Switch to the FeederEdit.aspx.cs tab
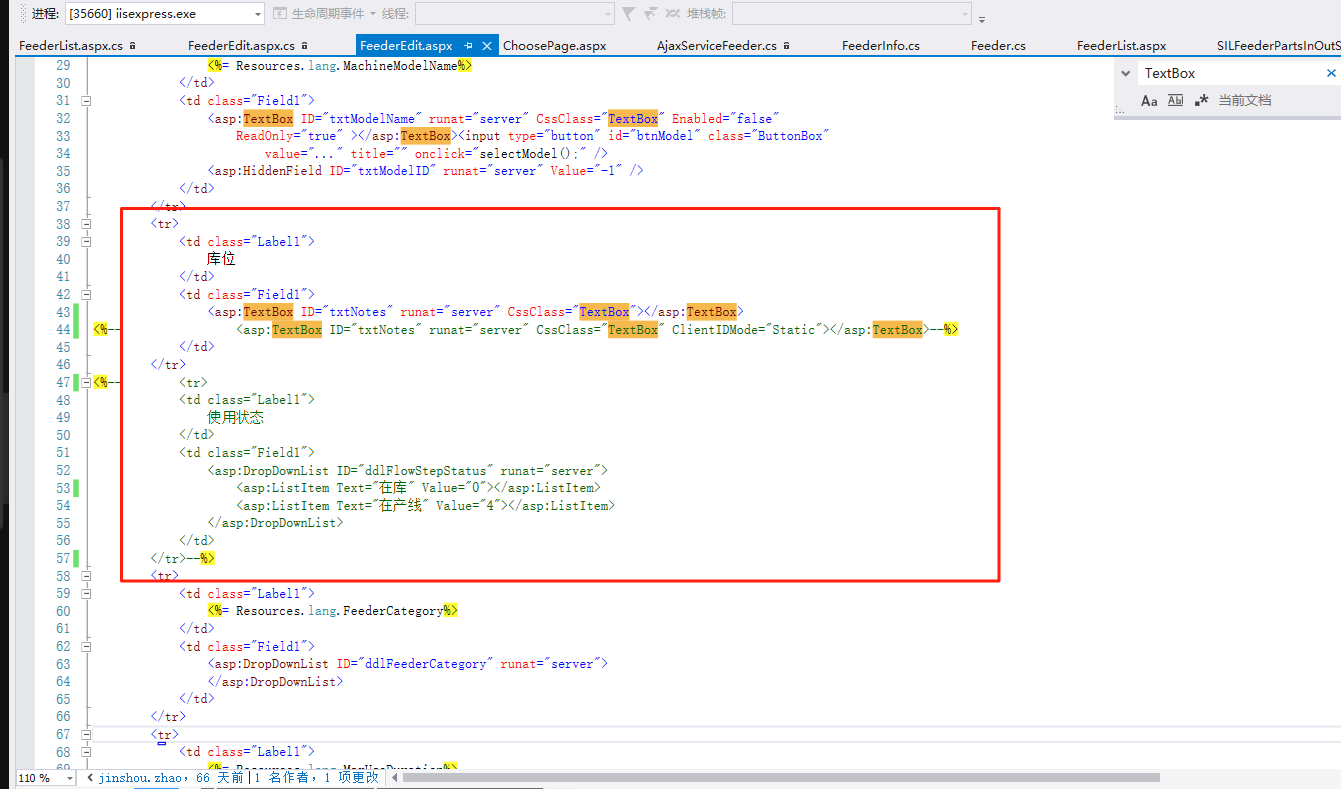 tap(241, 46)
